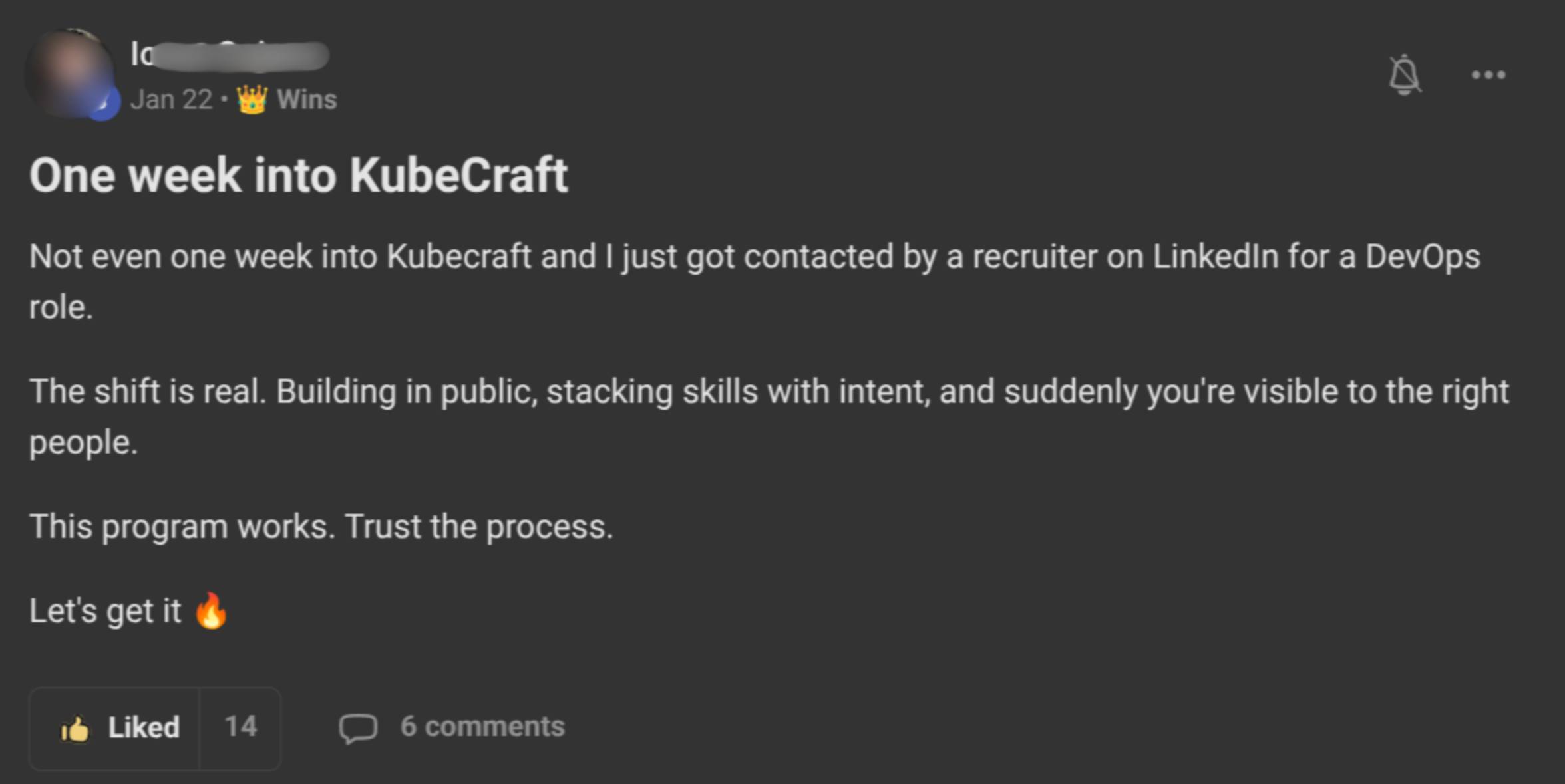Unlike the post via the Liked label
The height and width of the screenshot is (784, 1565).
pos(144,727)
